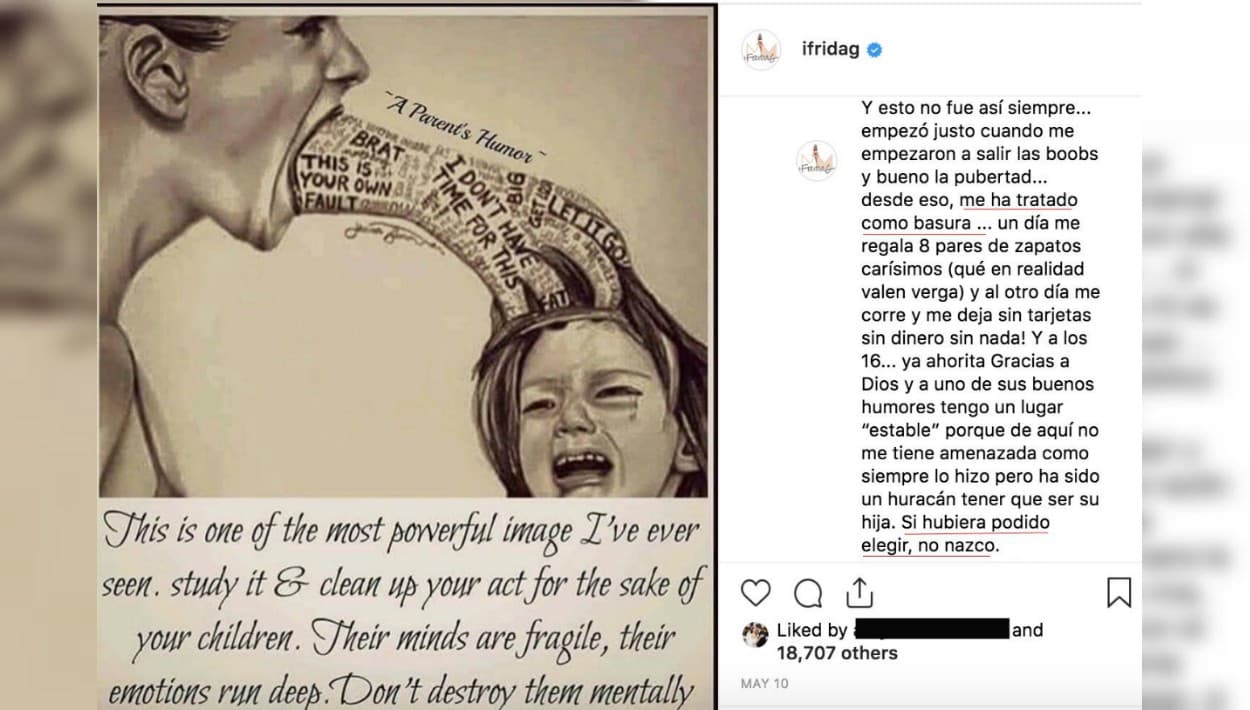Open comments with the speech bubble icon

click(x=808, y=594)
